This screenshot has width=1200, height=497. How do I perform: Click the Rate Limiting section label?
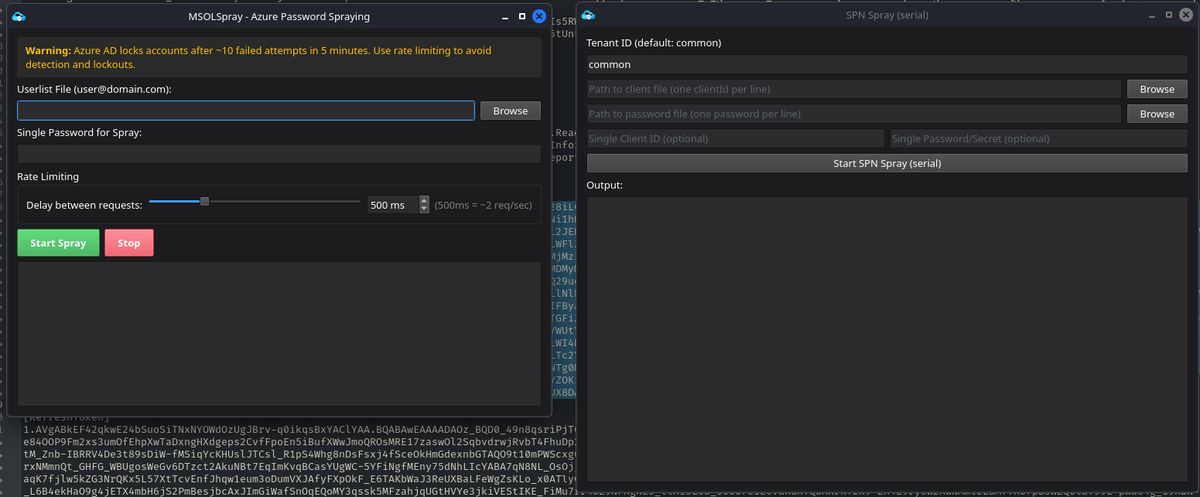tap(48, 177)
